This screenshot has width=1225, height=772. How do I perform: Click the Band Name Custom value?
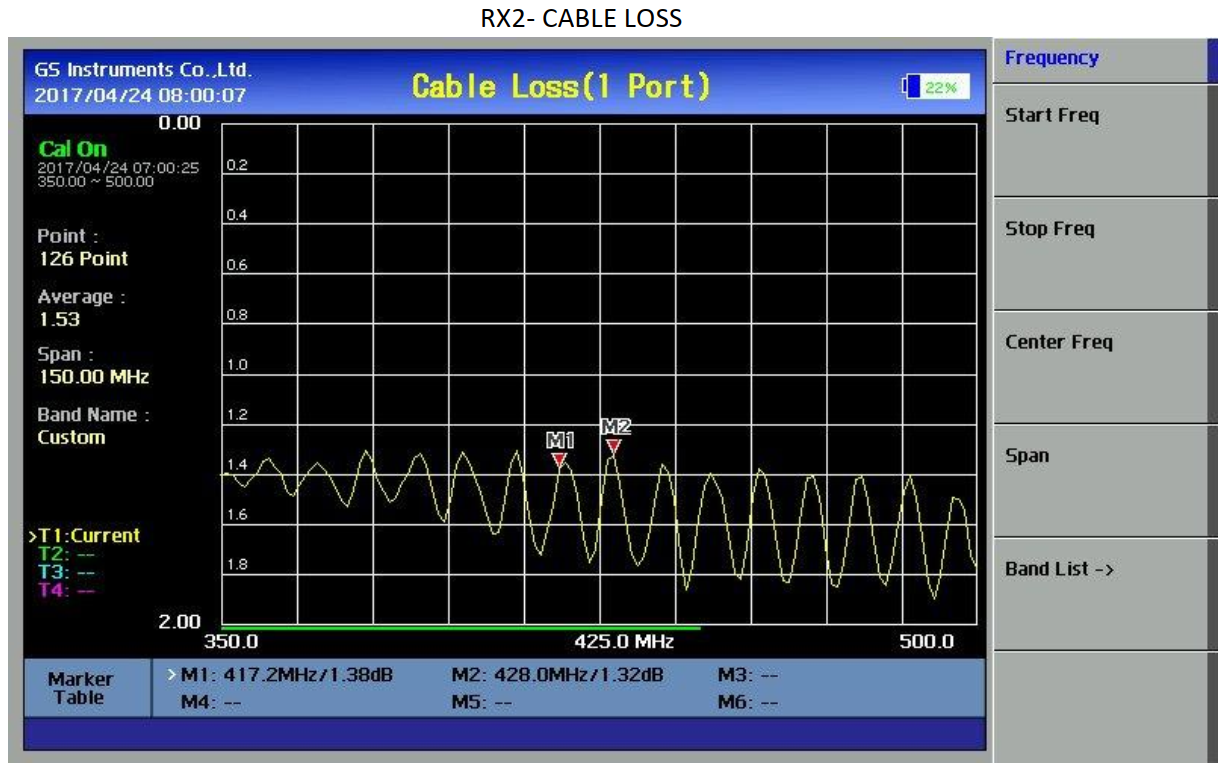(71, 438)
